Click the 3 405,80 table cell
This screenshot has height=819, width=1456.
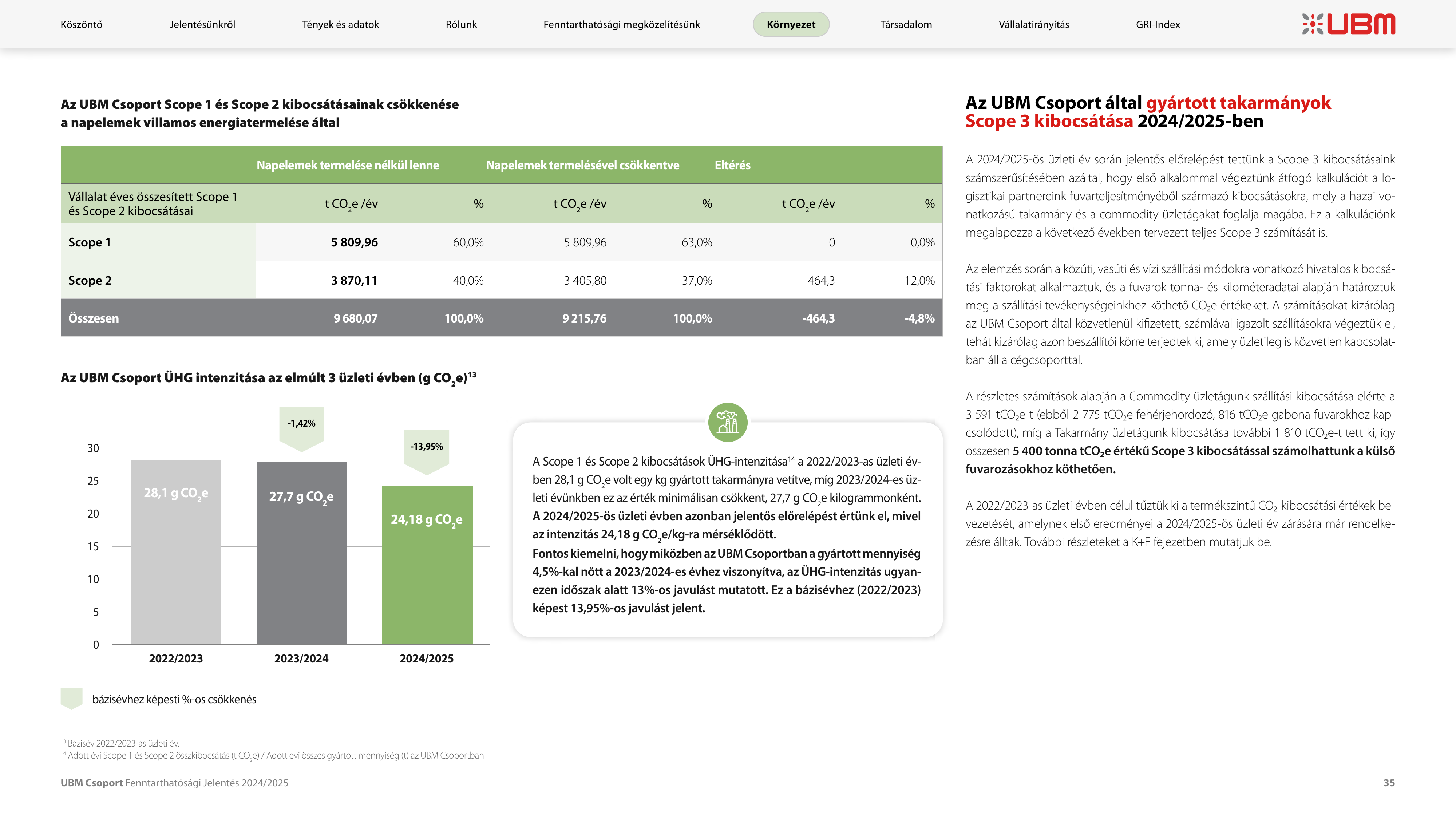coord(585,280)
